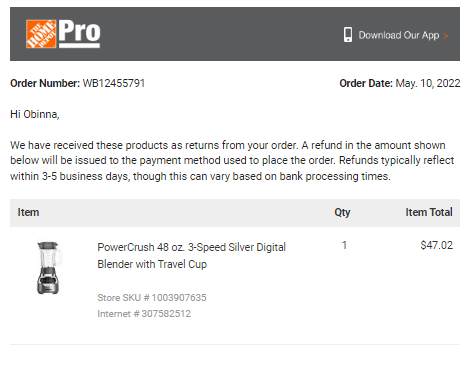468x366 pixels.
Task: Click the Internet # 307582512 text
Action: [144, 313]
